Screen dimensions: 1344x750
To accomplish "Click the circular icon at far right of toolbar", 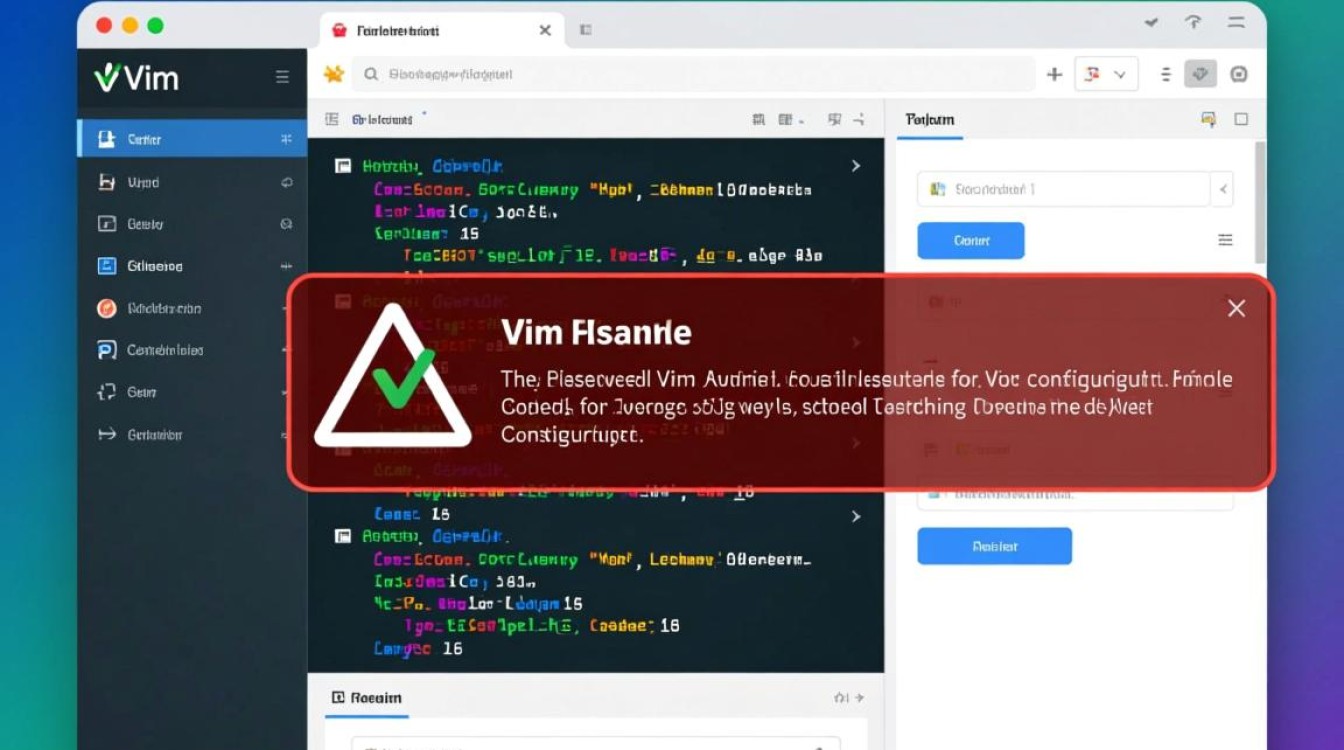I will [x=1239, y=74].
